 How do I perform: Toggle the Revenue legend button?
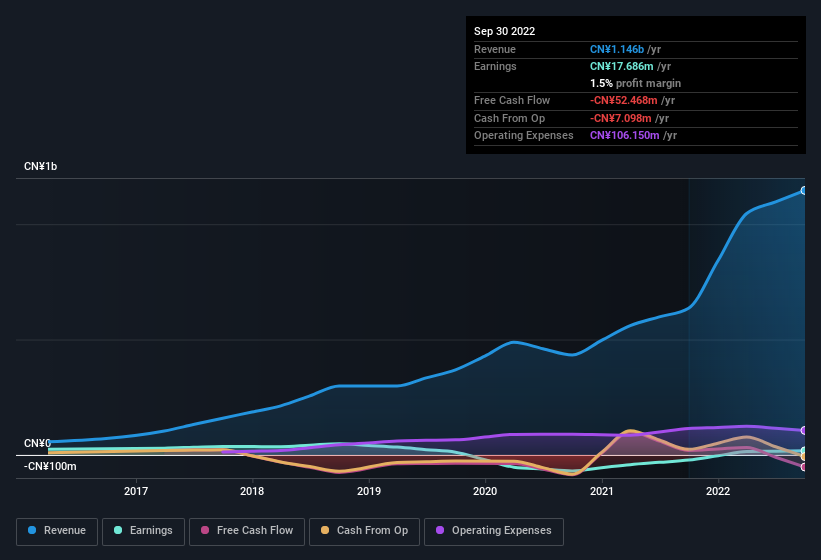coord(57,531)
